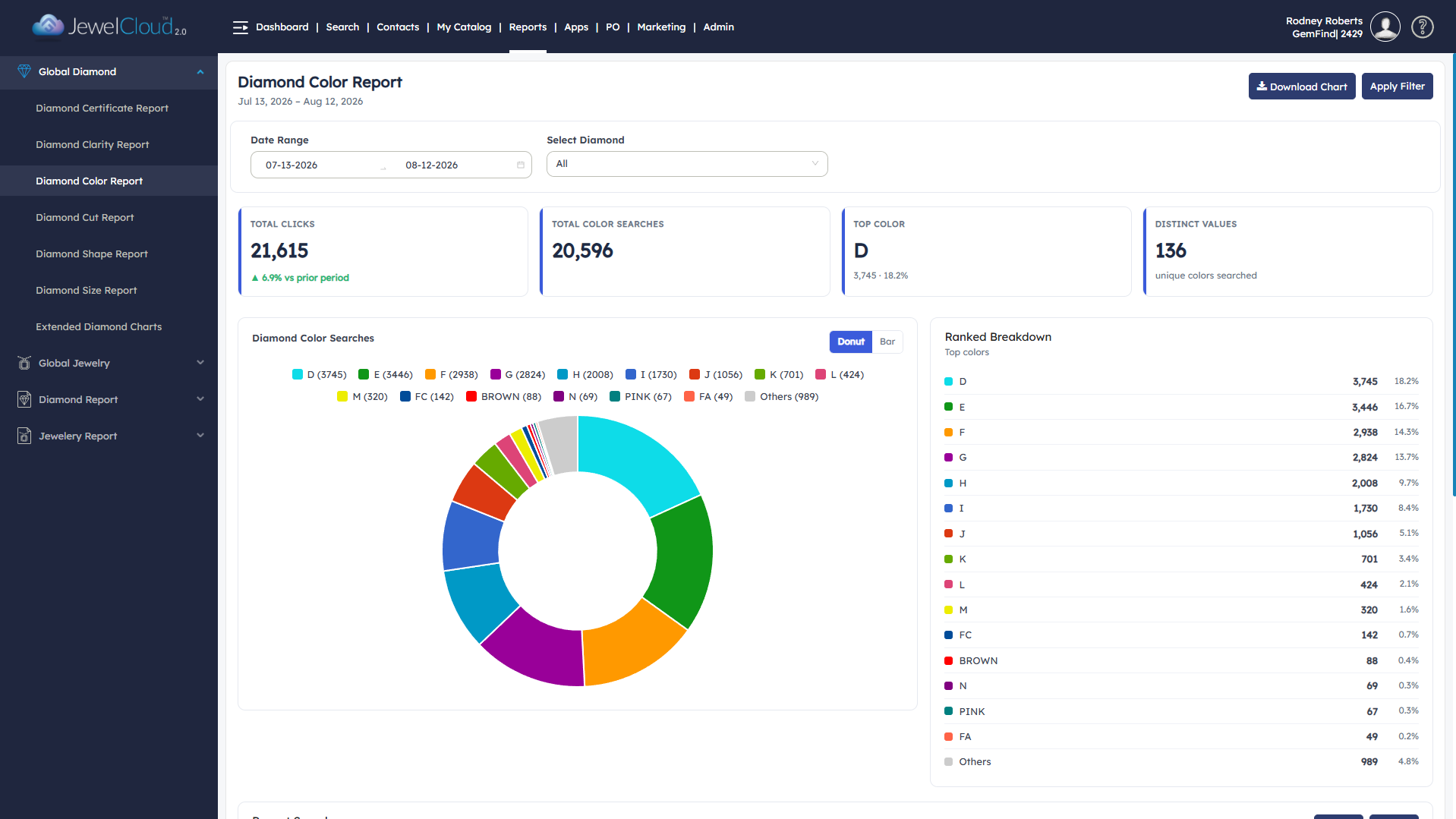Click the Apply Filter button
Image resolution: width=1456 pixels, height=819 pixels.
pyautogui.click(x=1398, y=87)
